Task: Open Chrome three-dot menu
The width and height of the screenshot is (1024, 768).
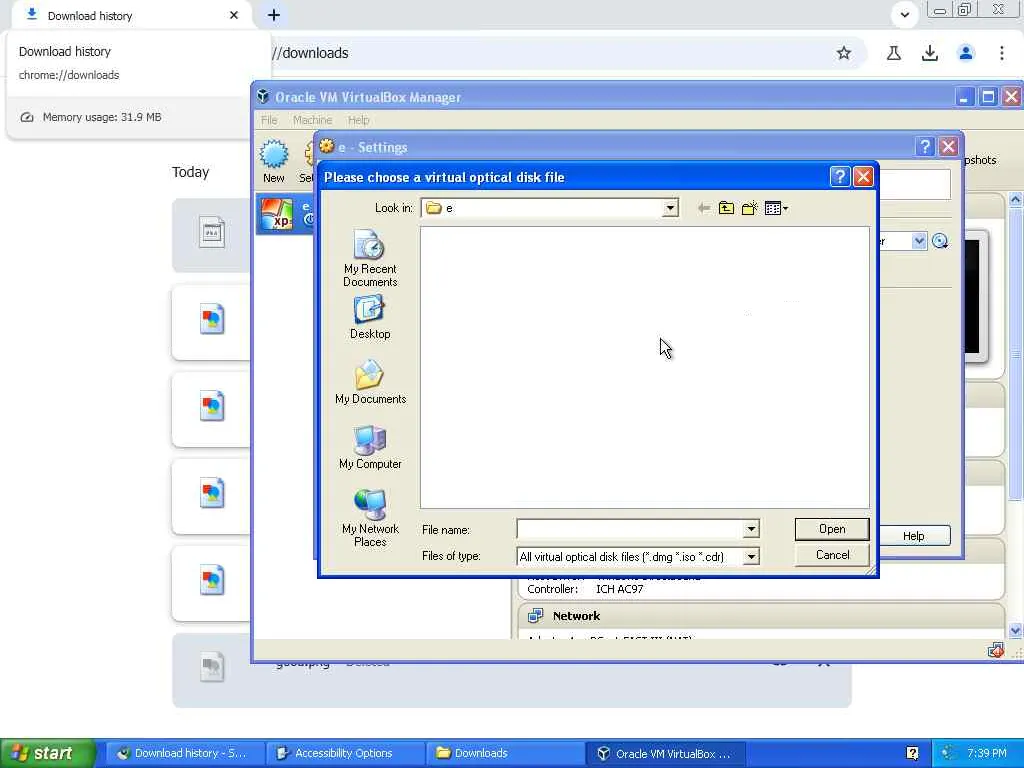Action: (x=1002, y=53)
